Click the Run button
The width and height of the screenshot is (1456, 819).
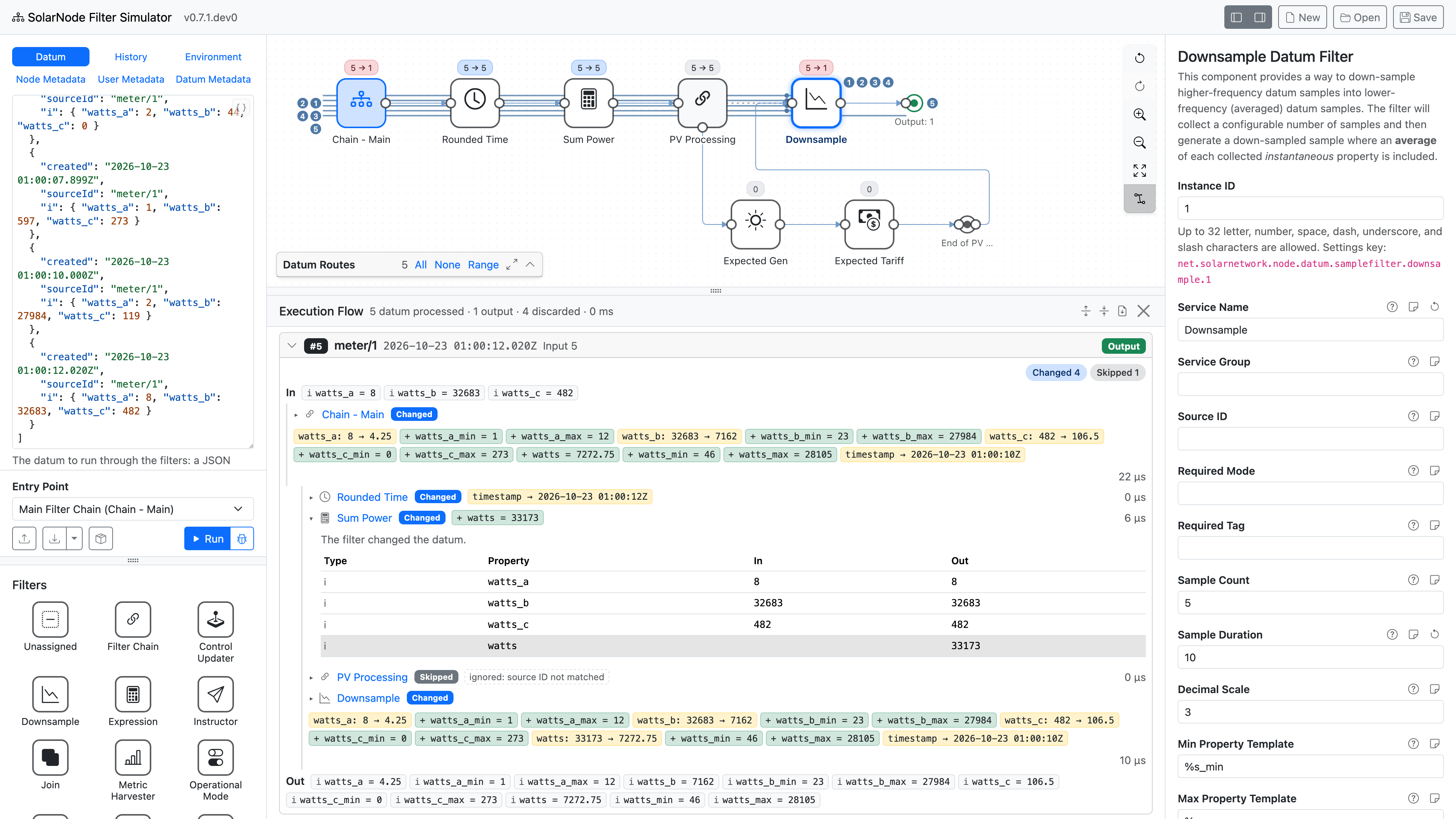pyautogui.click(x=207, y=539)
